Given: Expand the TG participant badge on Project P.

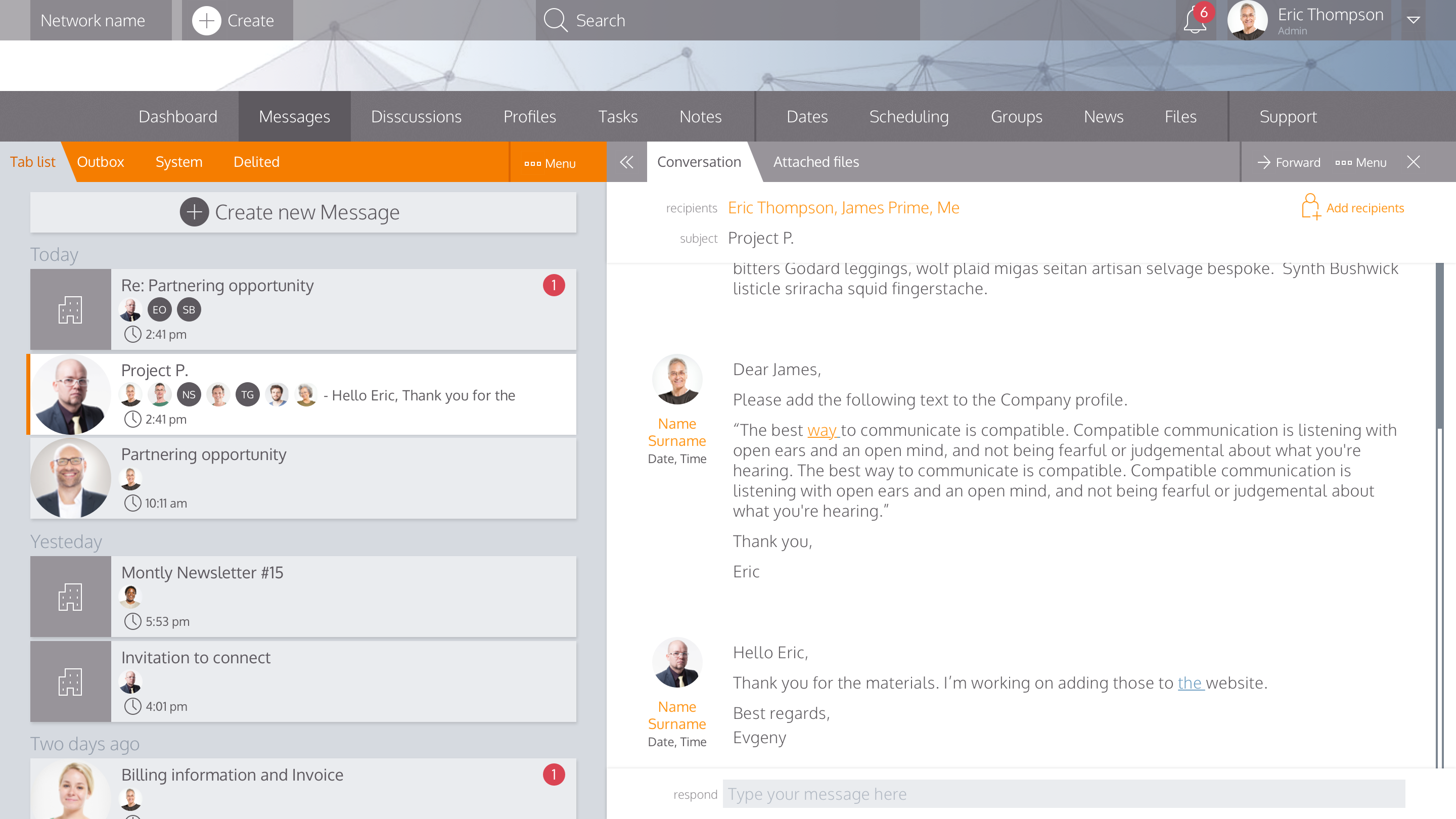Looking at the screenshot, I should (x=247, y=394).
